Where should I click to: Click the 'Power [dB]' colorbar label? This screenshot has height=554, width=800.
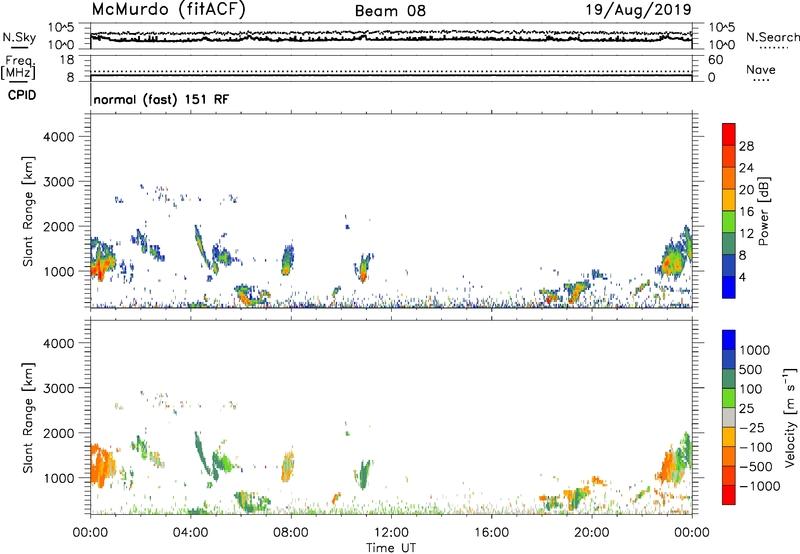point(763,211)
